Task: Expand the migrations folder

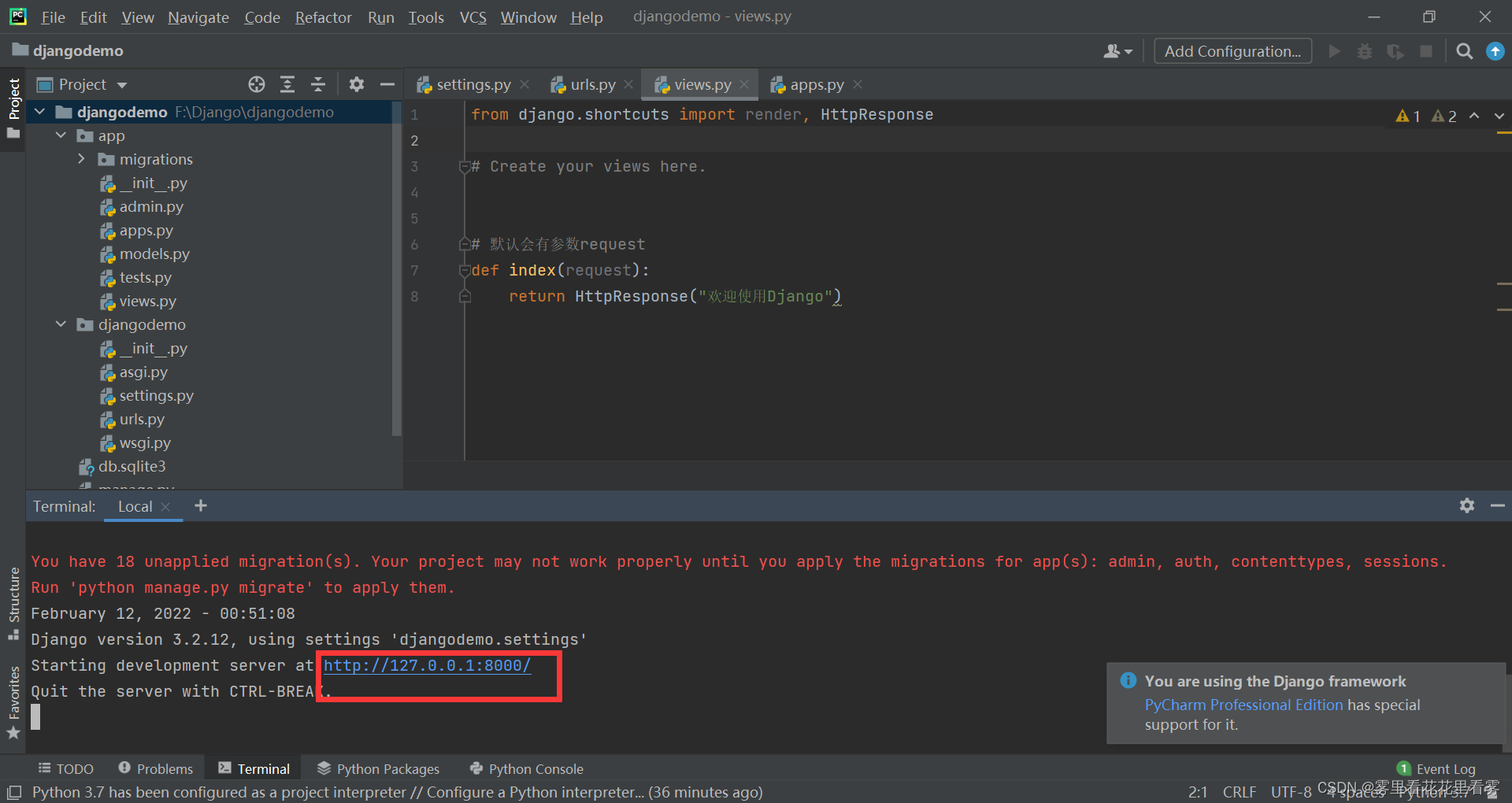Action: tap(81, 159)
